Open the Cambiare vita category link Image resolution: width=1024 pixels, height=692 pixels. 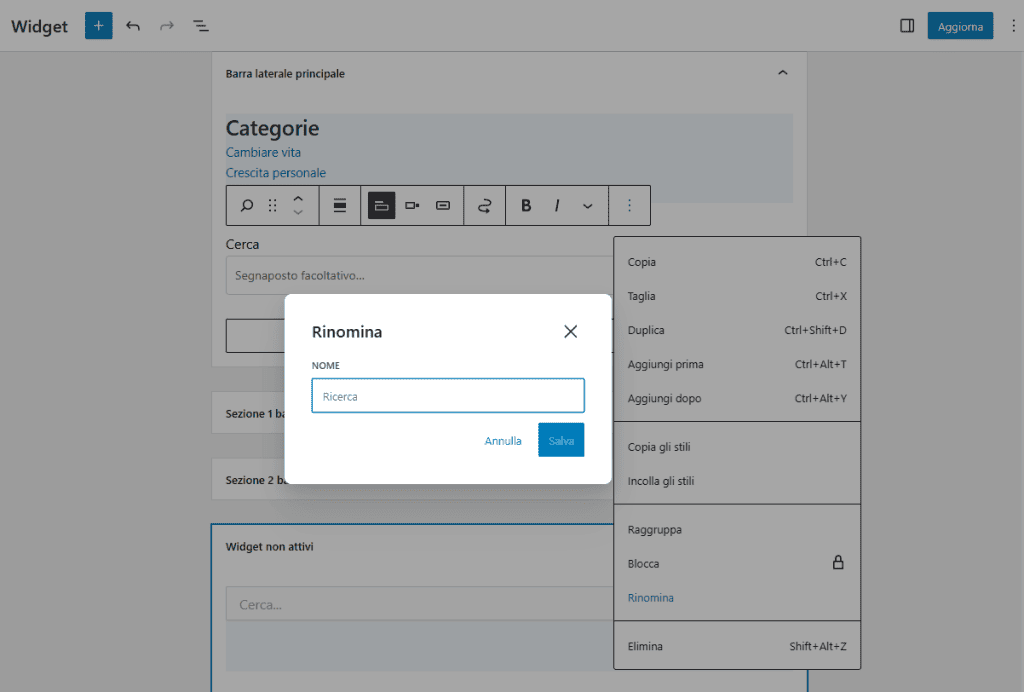click(x=263, y=152)
